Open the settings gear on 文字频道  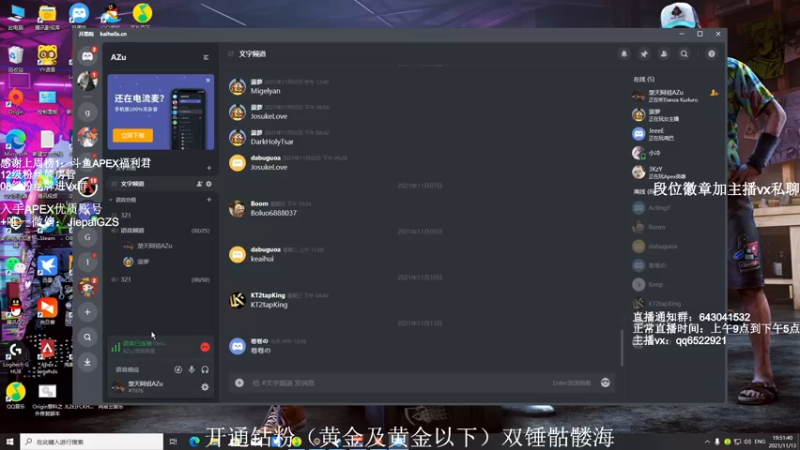pos(209,184)
